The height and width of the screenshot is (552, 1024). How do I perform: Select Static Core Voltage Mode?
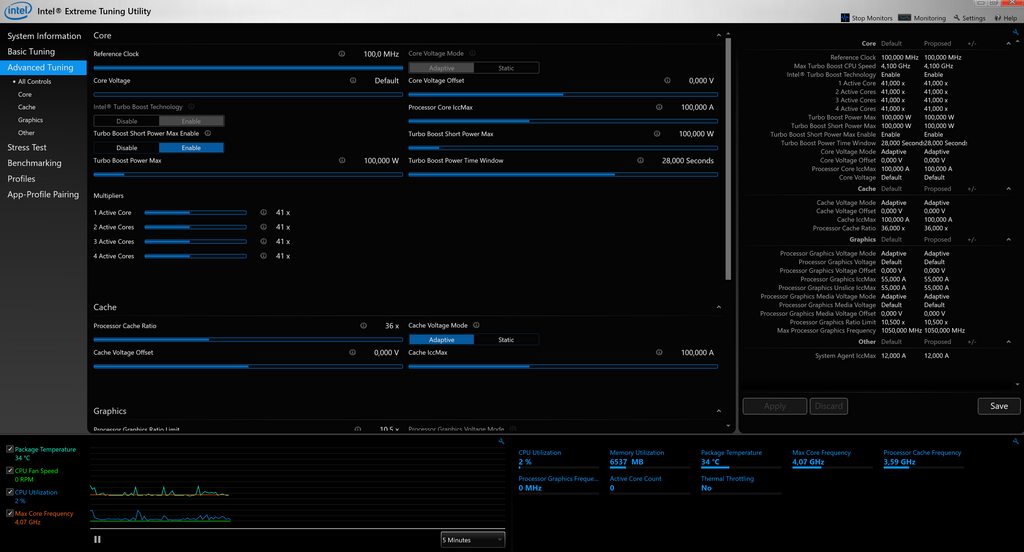point(506,68)
